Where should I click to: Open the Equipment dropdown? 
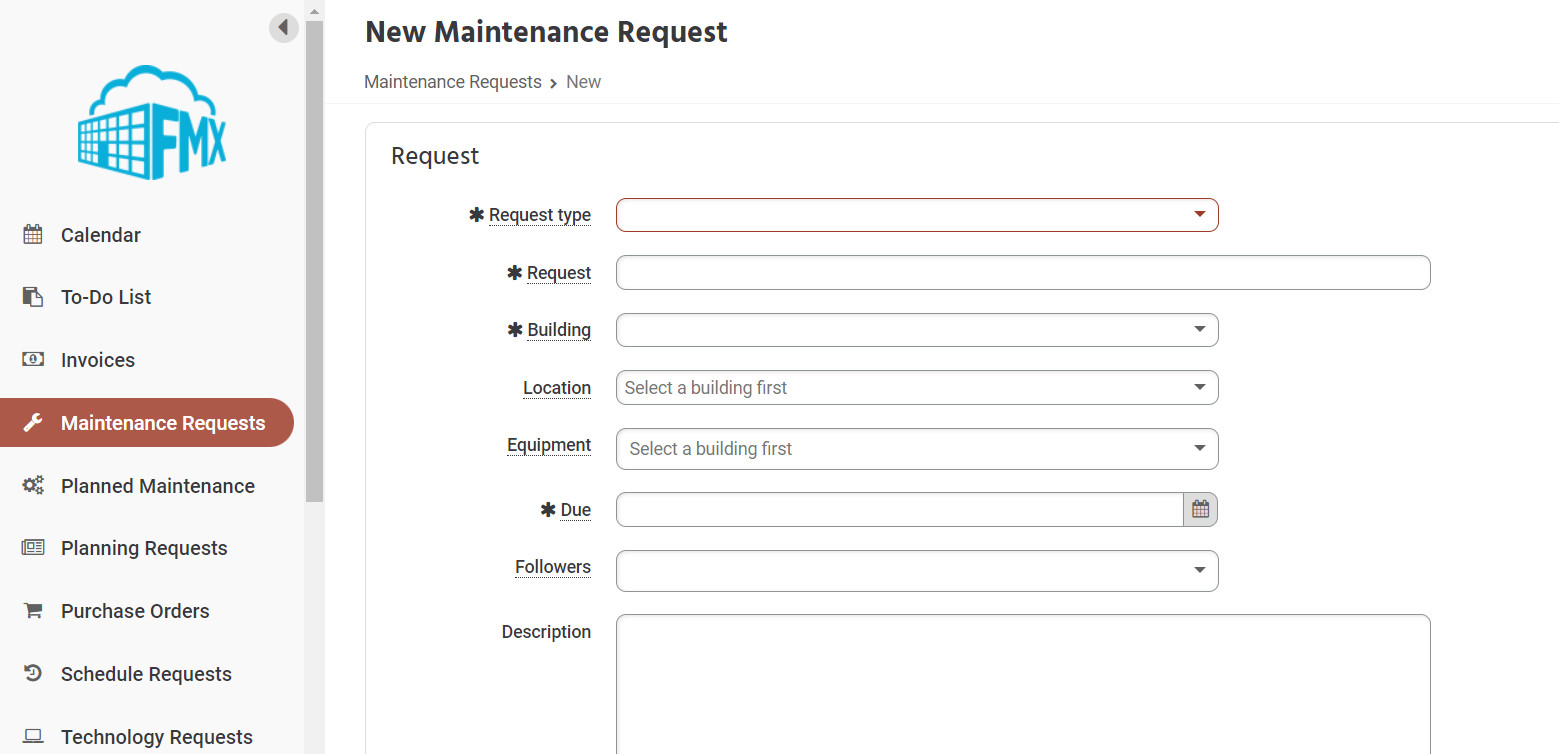click(x=917, y=449)
